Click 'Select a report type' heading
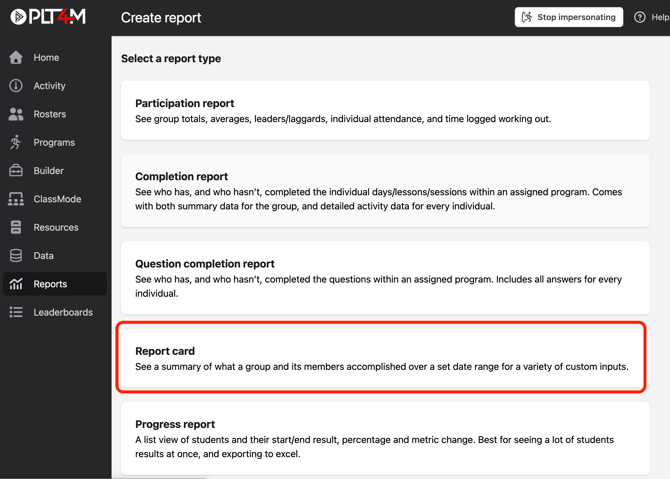Image resolution: width=670 pixels, height=479 pixels. (x=171, y=59)
